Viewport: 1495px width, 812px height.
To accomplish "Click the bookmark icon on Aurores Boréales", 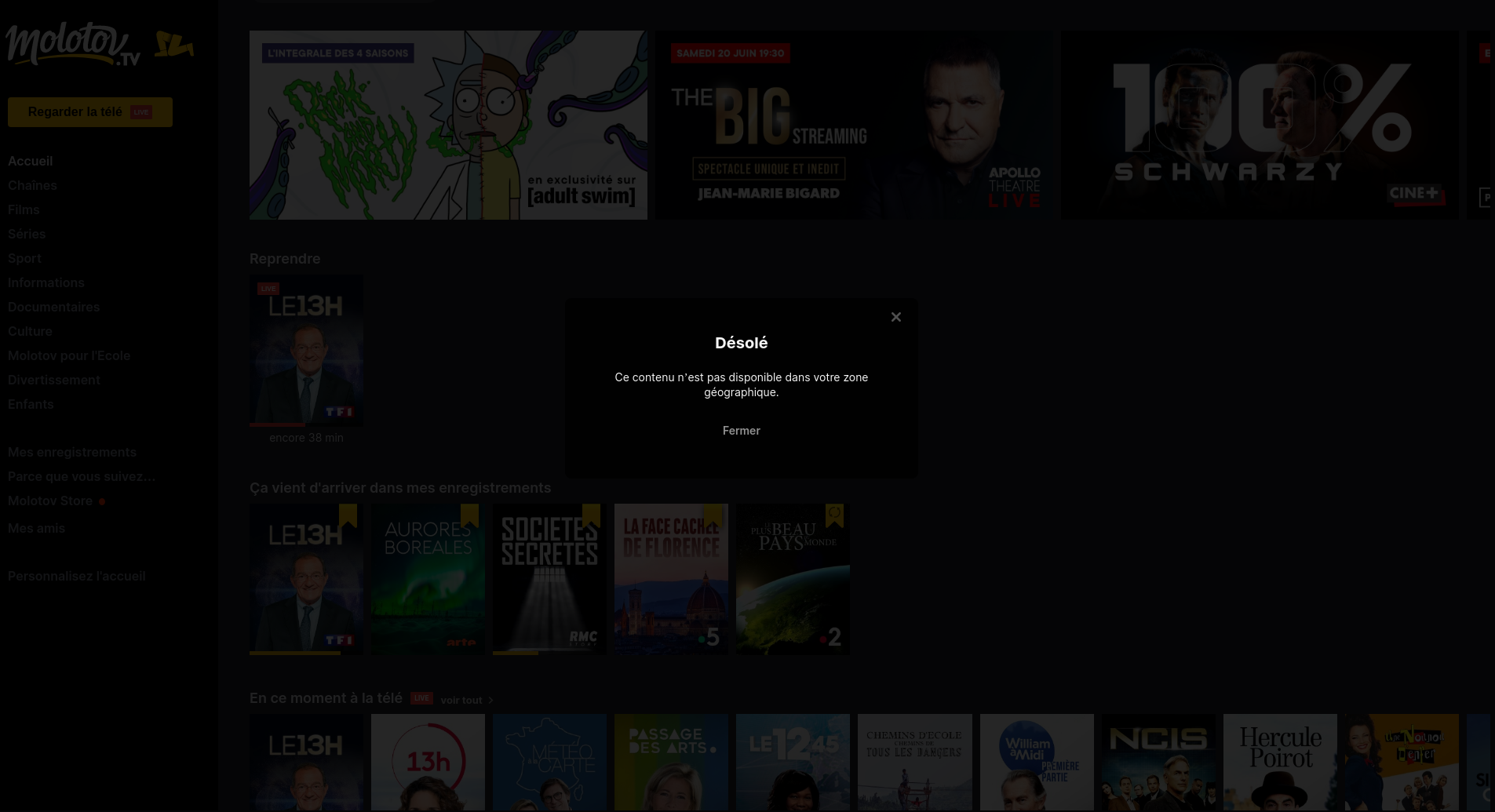I will tap(469, 515).
